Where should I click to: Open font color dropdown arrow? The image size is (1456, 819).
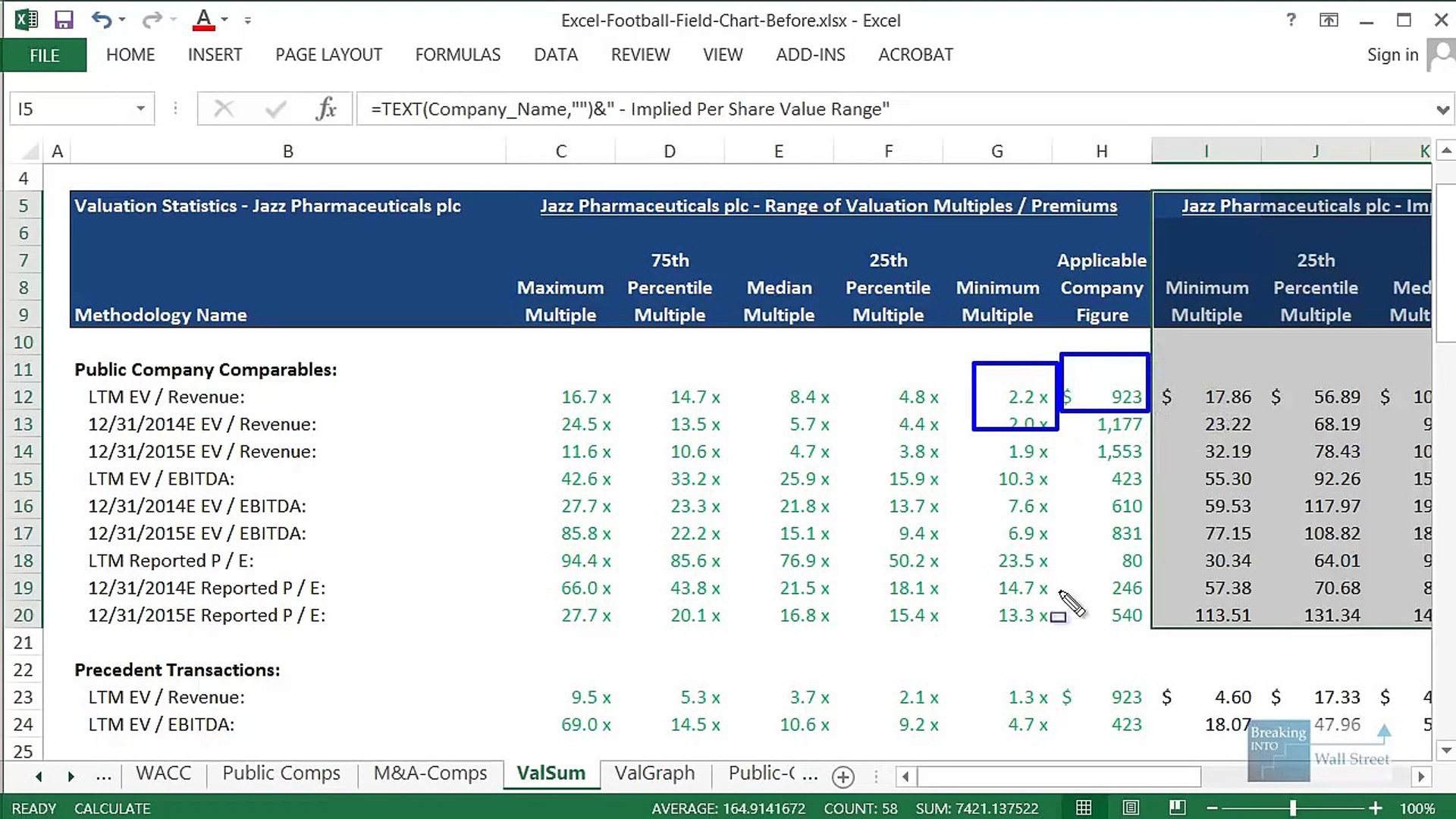pyautogui.click(x=224, y=20)
